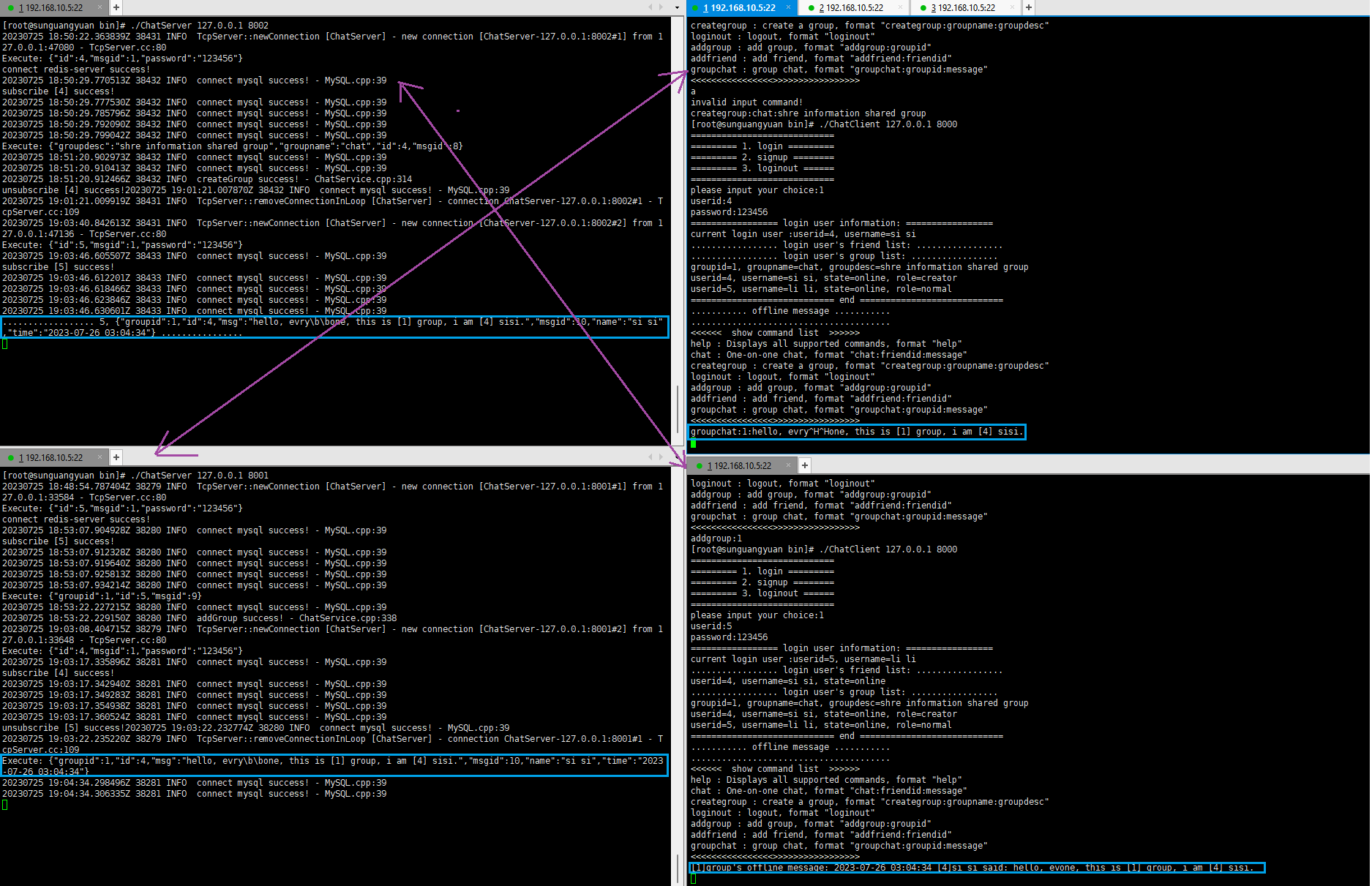Close tab 3 in the upper-right client pane

point(1012,7)
